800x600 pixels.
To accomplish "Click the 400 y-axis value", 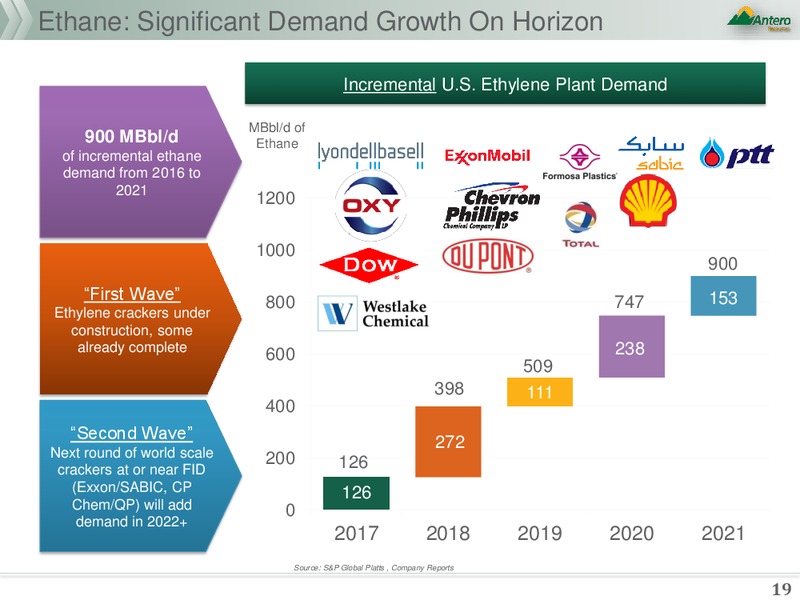I will click(280, 406).
